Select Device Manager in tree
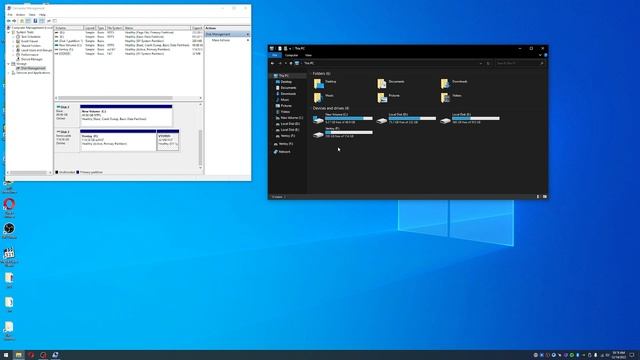This screenshot has width=640, height=360. (29, 59)
